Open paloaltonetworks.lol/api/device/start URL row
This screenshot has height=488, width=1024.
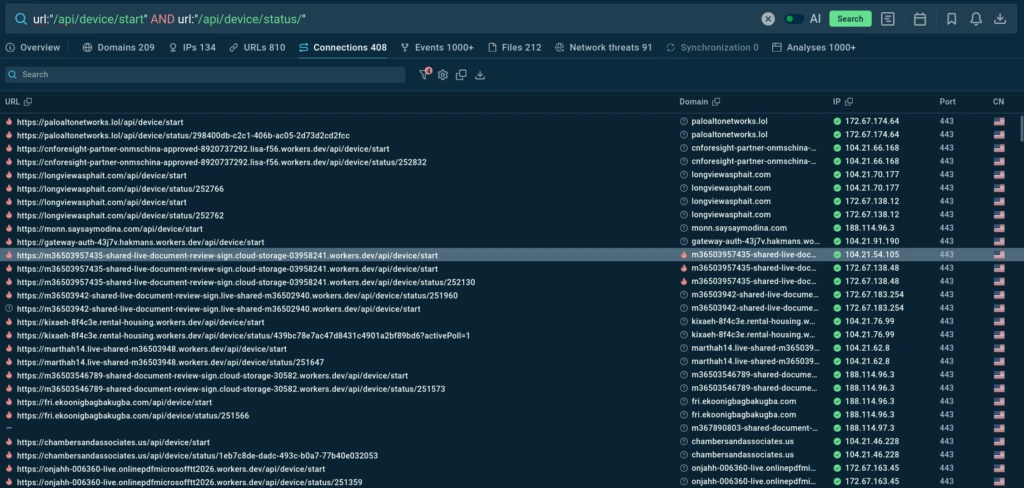100,122
